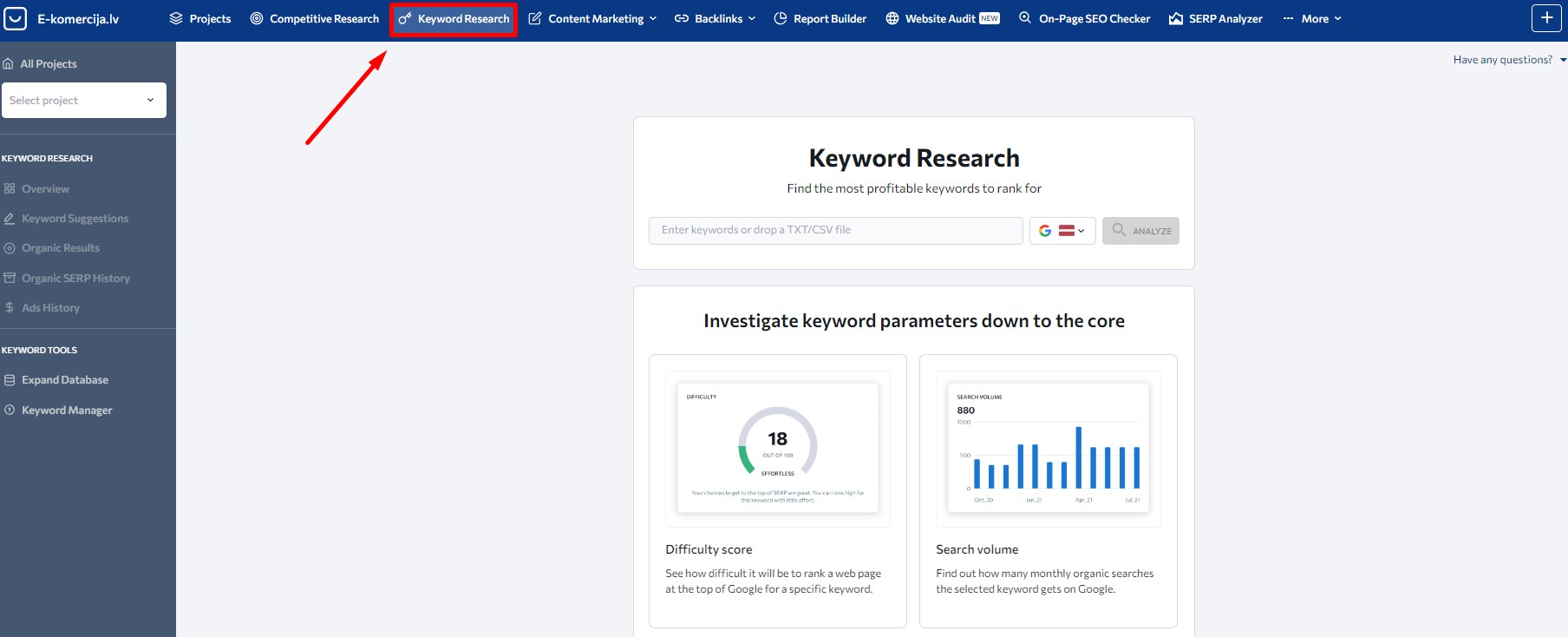Screen dimensions: 1568x637
Task: Click the Competitive Research target icon
Action: [257, 18]
